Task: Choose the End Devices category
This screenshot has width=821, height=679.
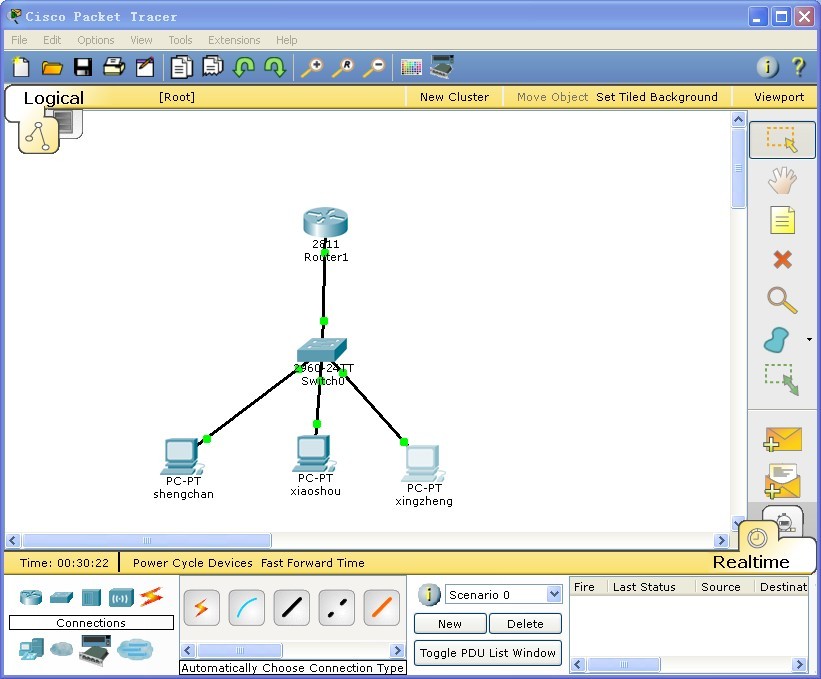Action: [31, 649]
